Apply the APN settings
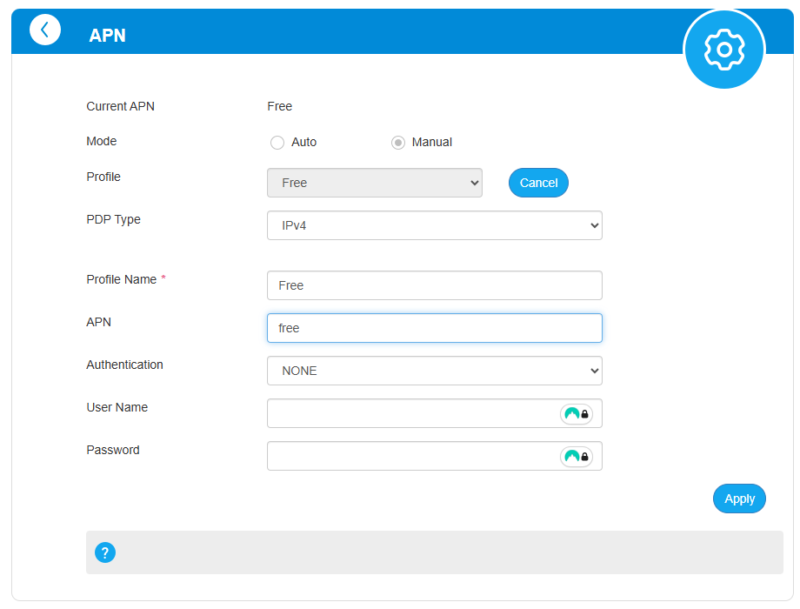The image size is (800, 609). pyautogui.click(x=739, y=498)
